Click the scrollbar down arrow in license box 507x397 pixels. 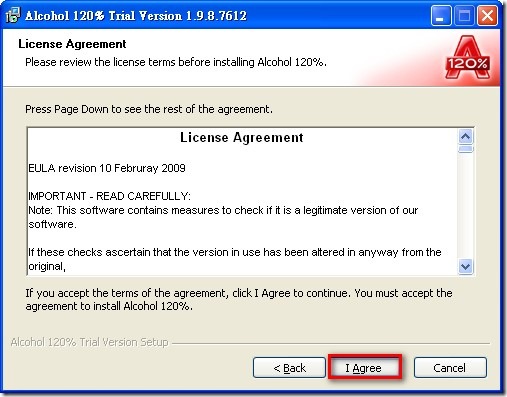pos(465,267)
